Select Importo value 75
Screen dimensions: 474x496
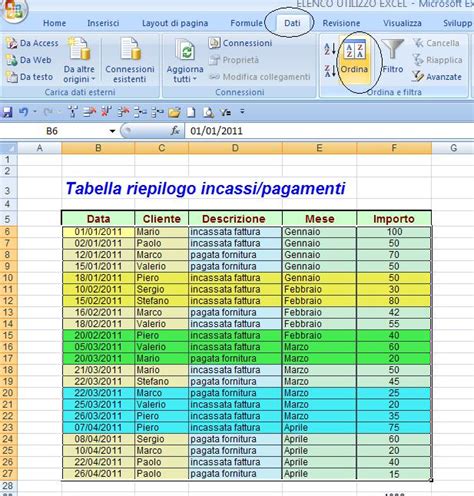(394, 428)
